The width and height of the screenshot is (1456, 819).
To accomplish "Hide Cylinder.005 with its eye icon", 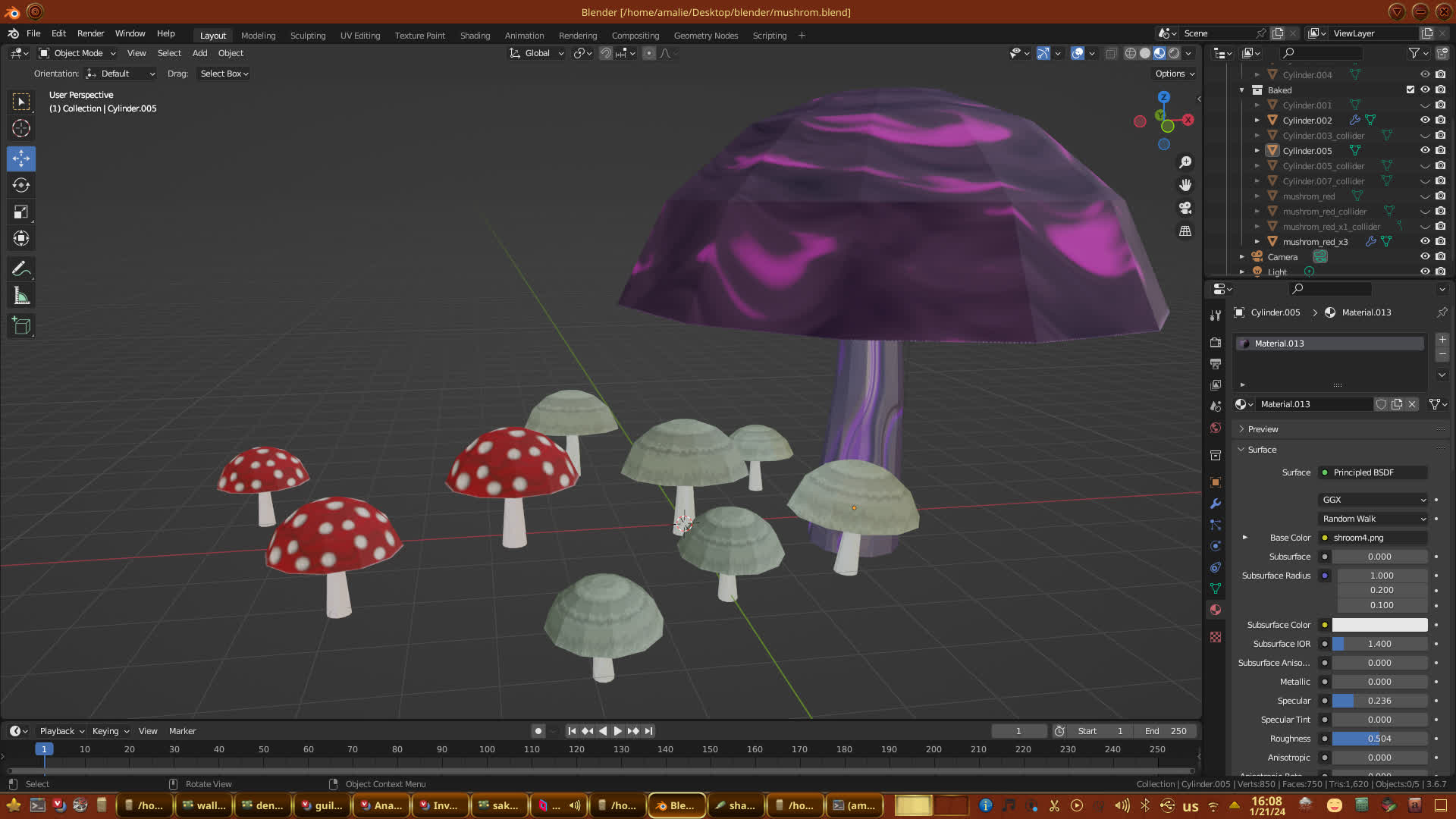I will pyautogui.click(x=1425, y=150).
